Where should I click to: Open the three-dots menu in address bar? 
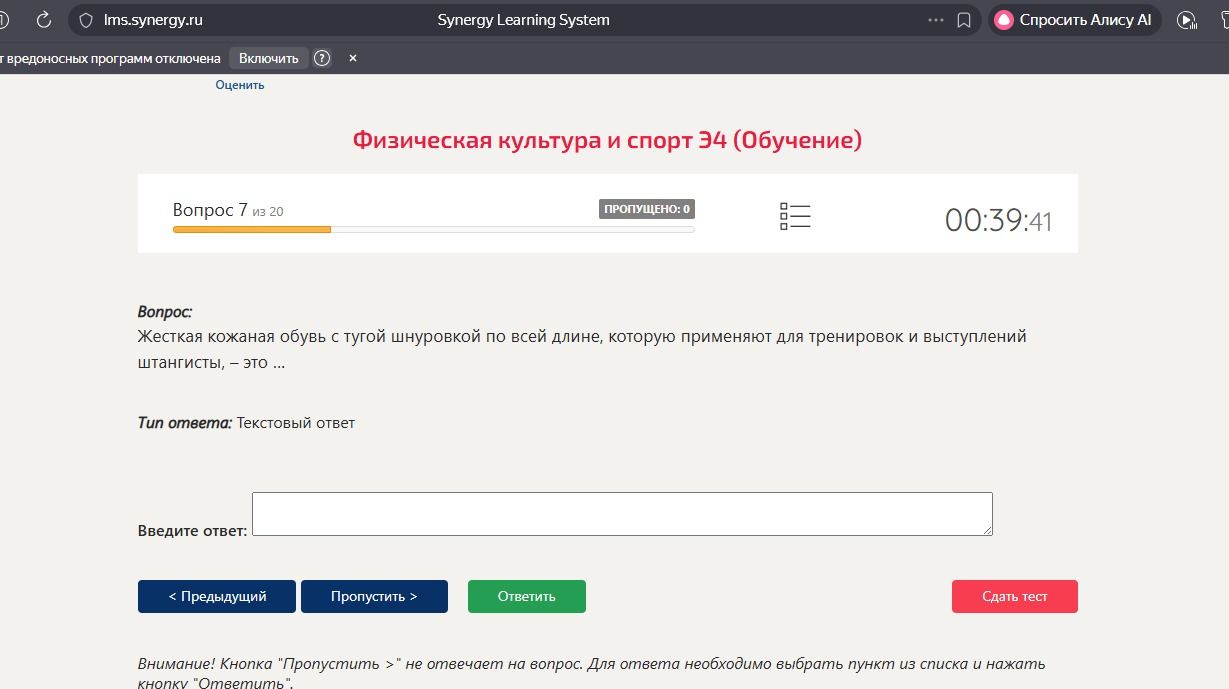pyautogui.click(x=936, y=20)
